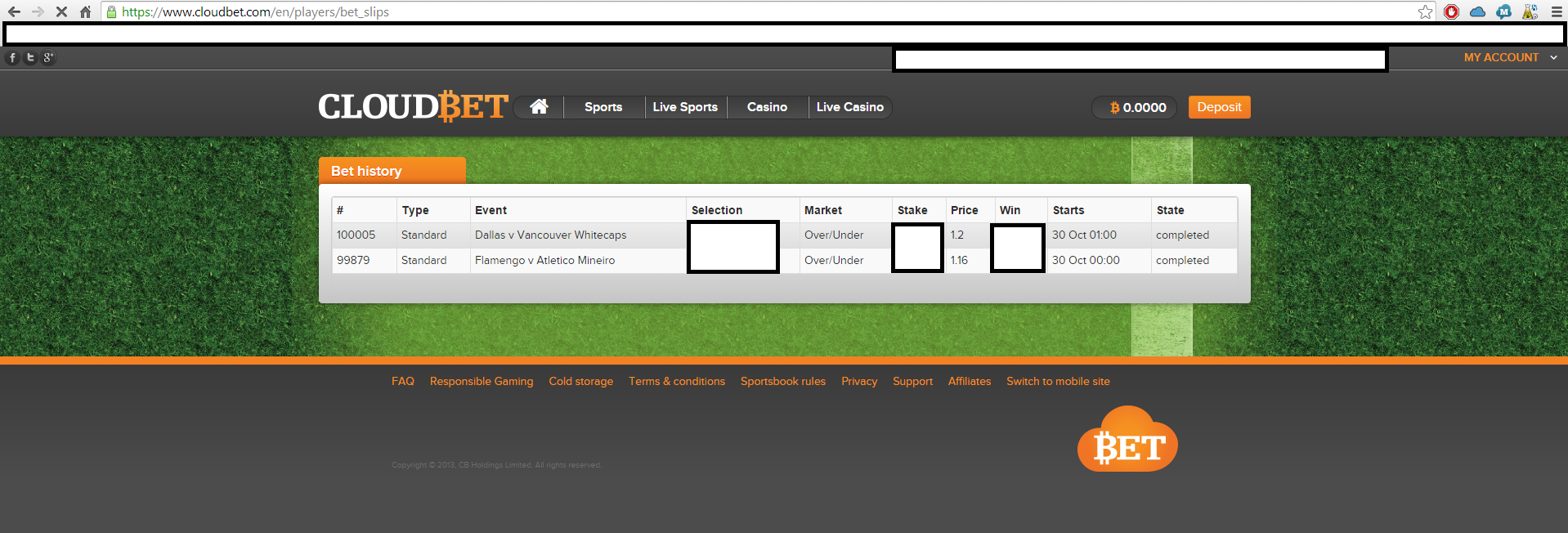The width and height of the screenshot is (1568, 533).
Task: Stop page loading with the X button
Action: tap(61, 11)
